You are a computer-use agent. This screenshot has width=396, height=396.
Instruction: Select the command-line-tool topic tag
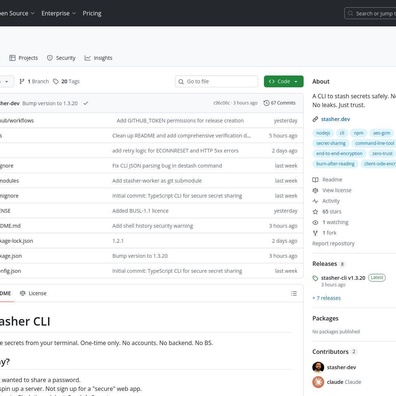(375, 143)
